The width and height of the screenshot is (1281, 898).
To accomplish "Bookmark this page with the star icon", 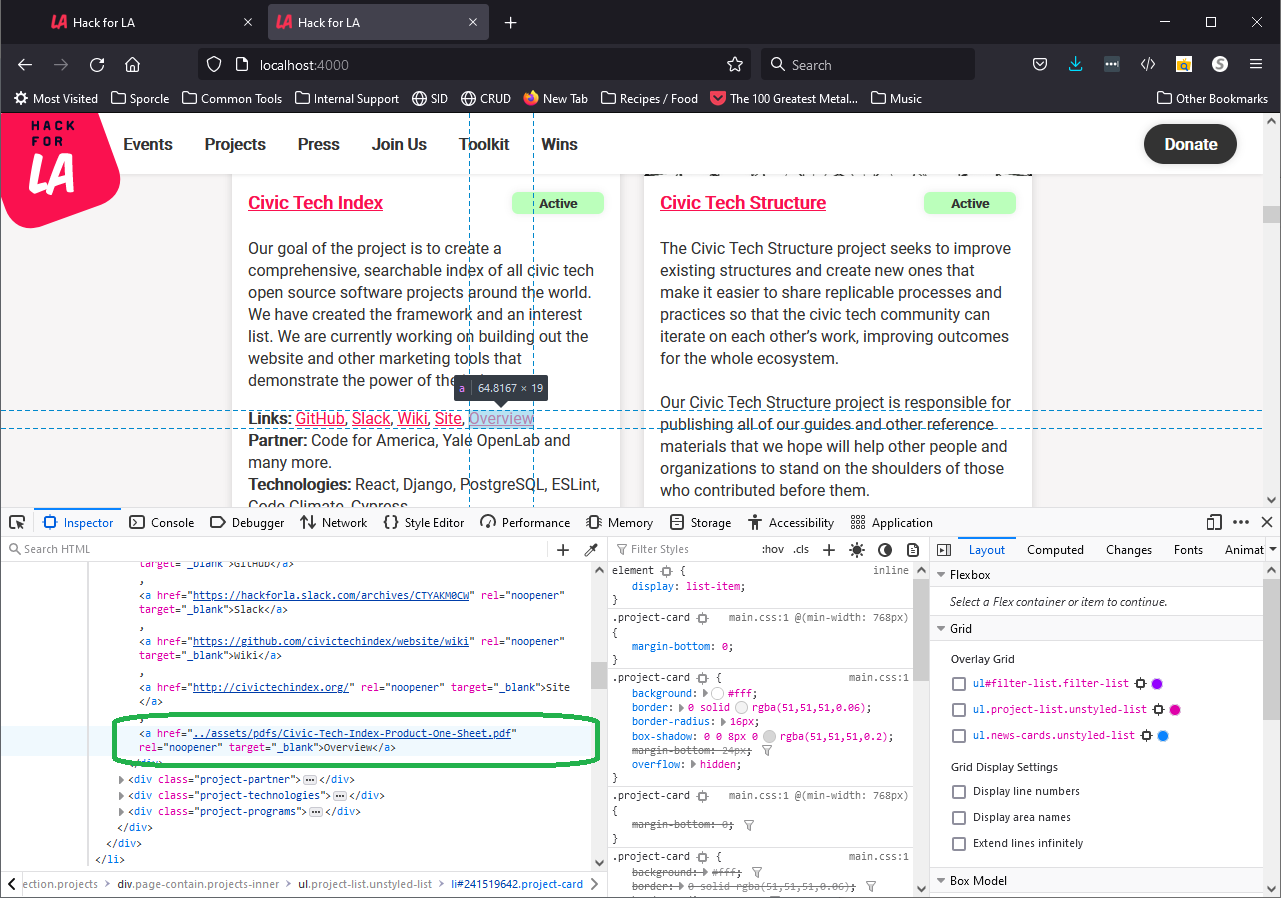I will point(735,64).
